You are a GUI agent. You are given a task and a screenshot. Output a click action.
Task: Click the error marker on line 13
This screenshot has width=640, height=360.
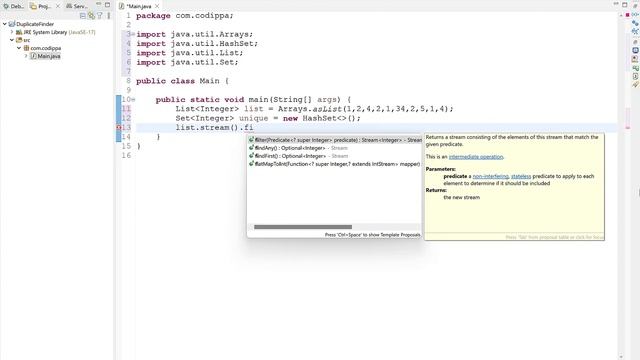point(119,127)
